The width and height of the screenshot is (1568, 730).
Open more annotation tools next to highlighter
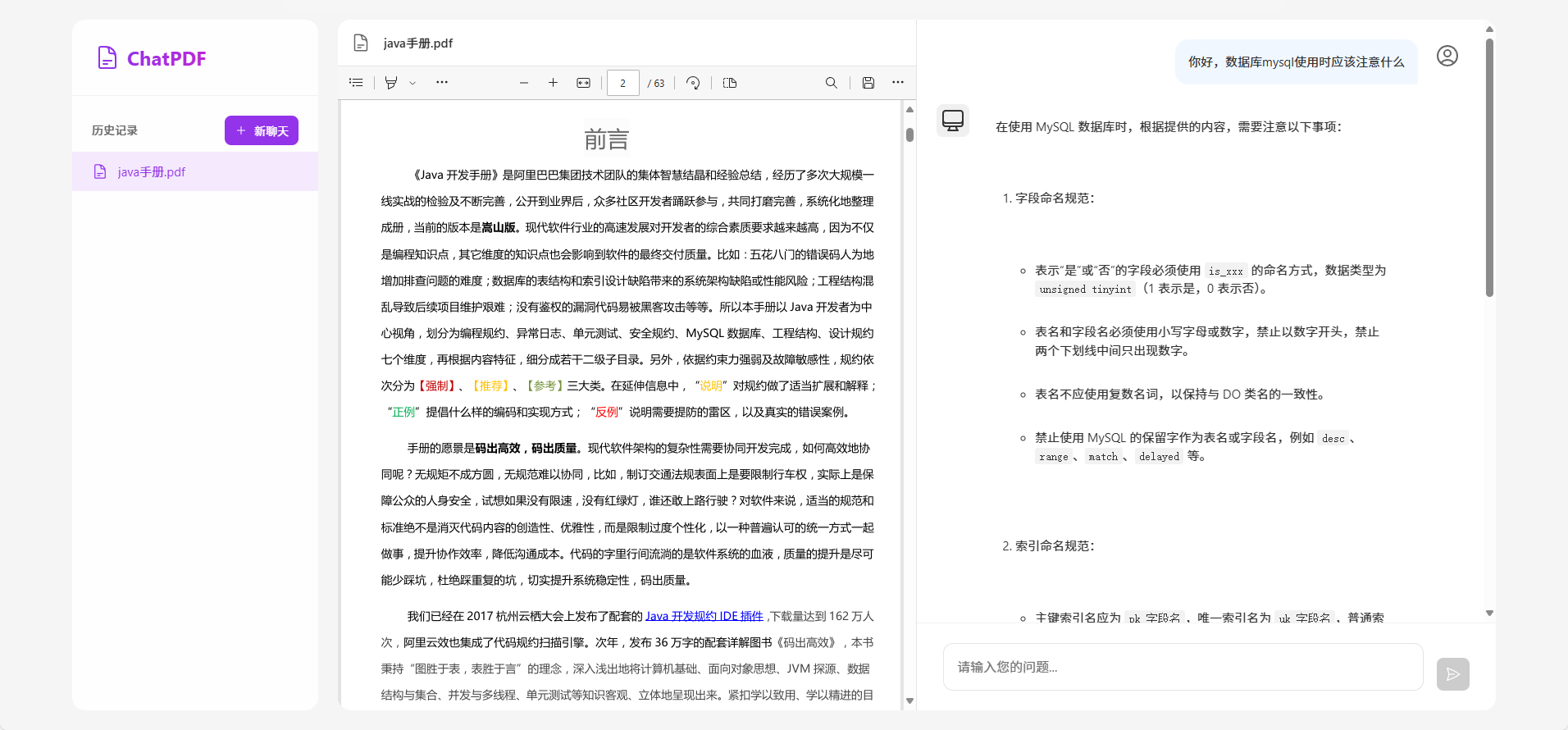tap(442, 83)
